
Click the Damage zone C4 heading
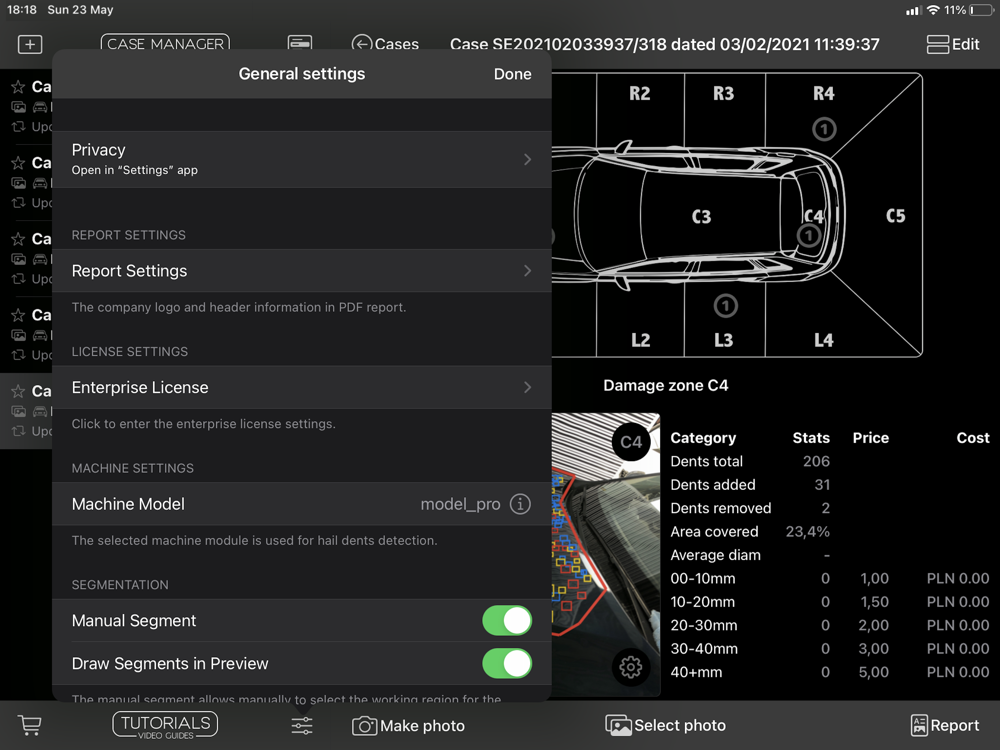[x=666, y=385]
